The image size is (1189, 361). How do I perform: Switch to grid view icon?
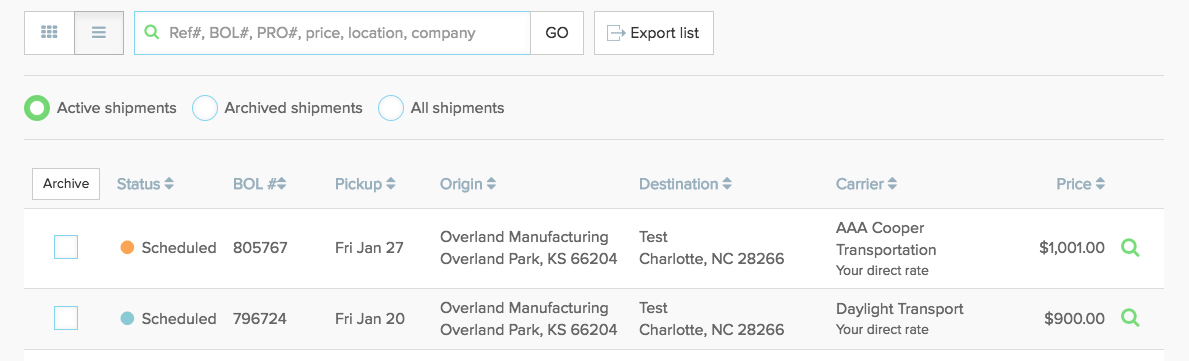click(x=49, y=33)
